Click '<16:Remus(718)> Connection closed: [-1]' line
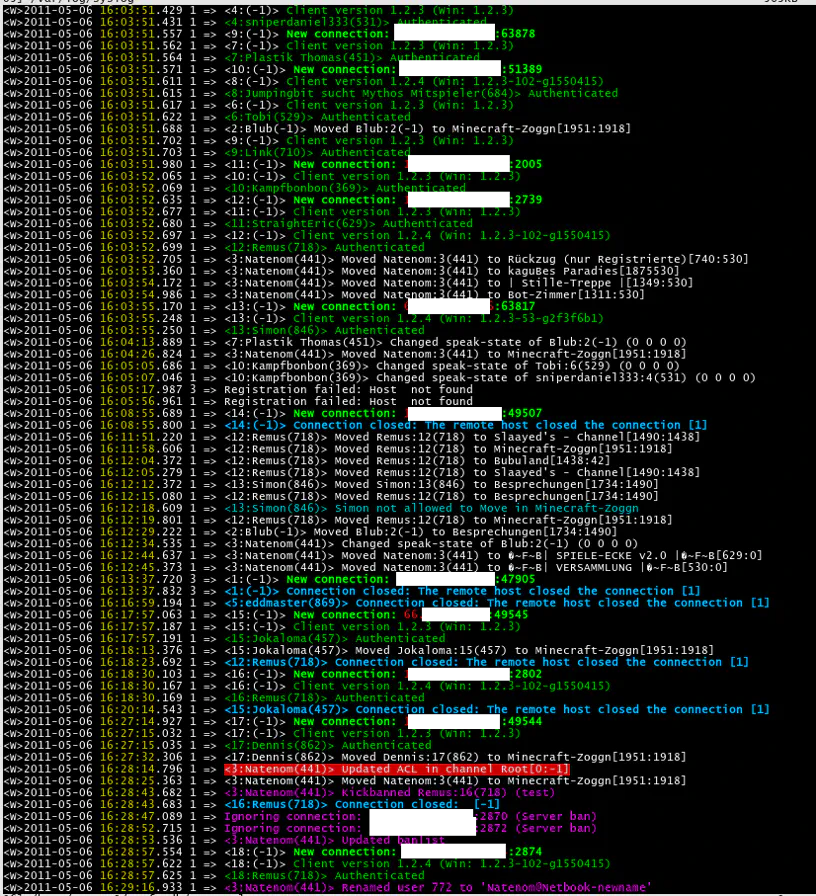The width and height of the screenshot is (816, 896). click(x=362, y=805)
